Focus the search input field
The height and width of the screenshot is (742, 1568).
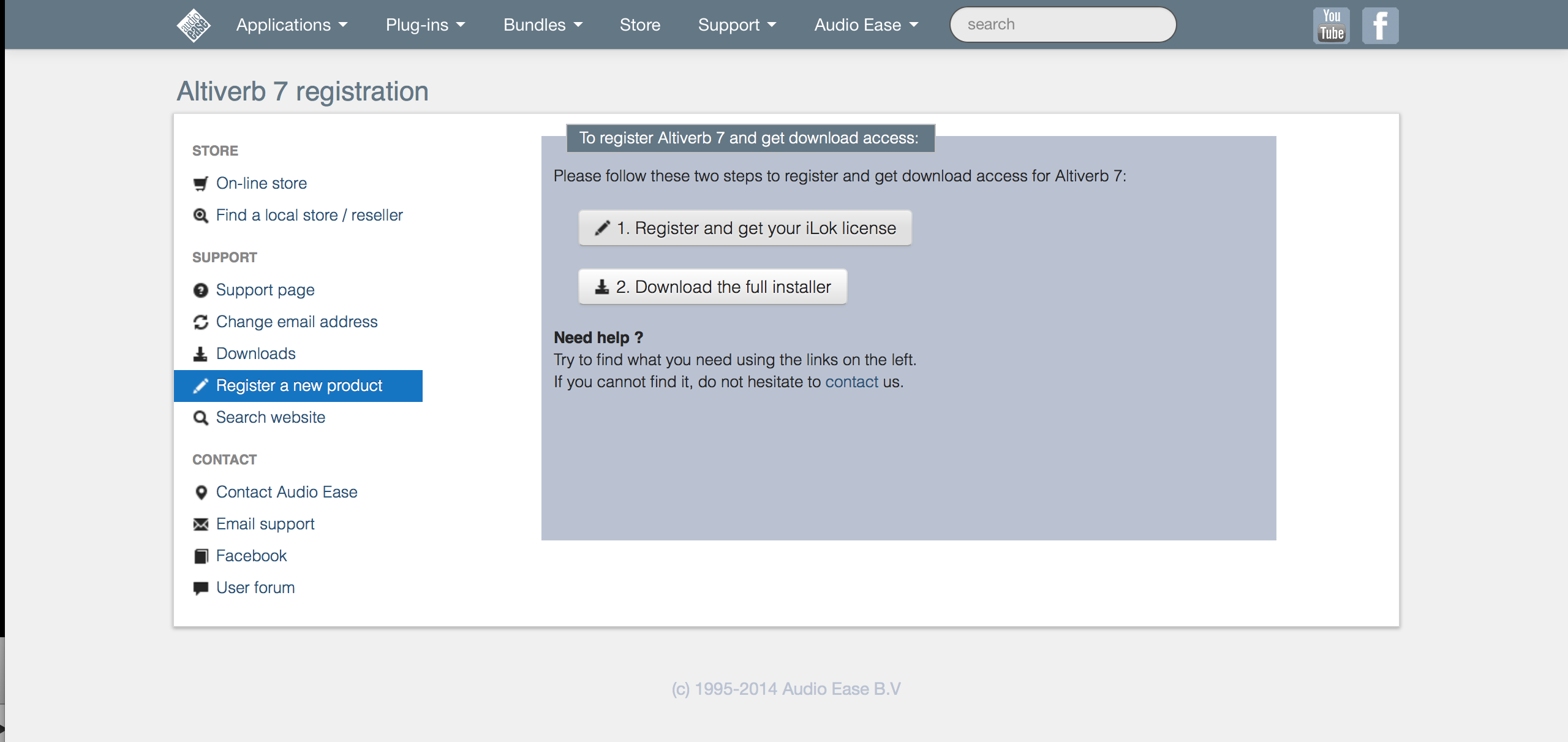pos(1063,25)
